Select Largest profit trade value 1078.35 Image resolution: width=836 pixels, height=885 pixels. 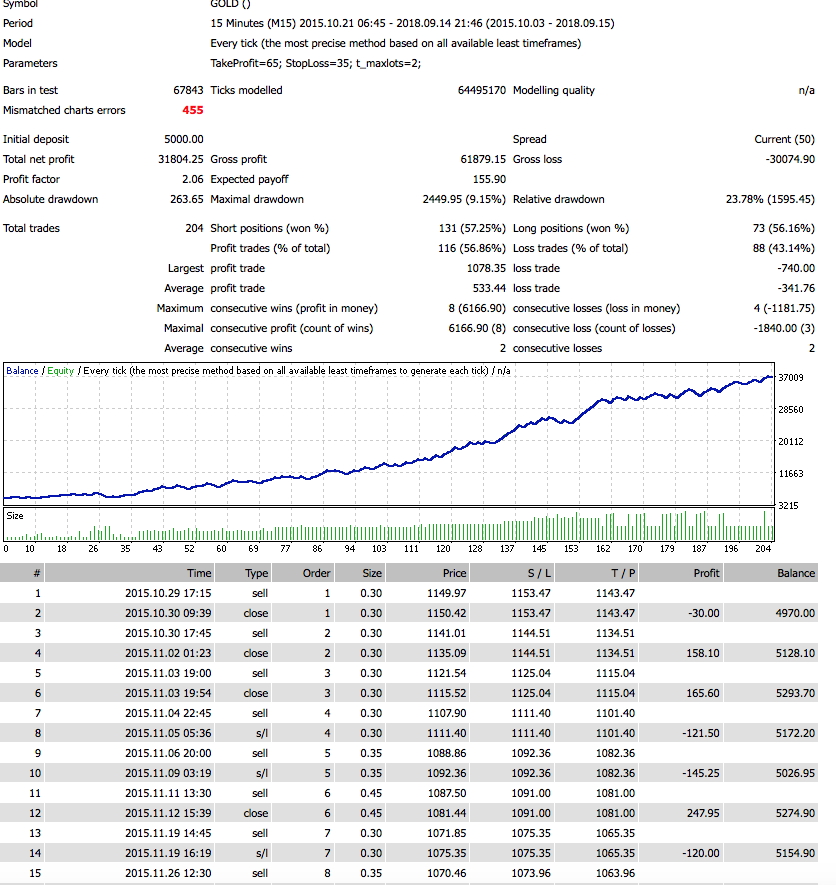point(486,268)
